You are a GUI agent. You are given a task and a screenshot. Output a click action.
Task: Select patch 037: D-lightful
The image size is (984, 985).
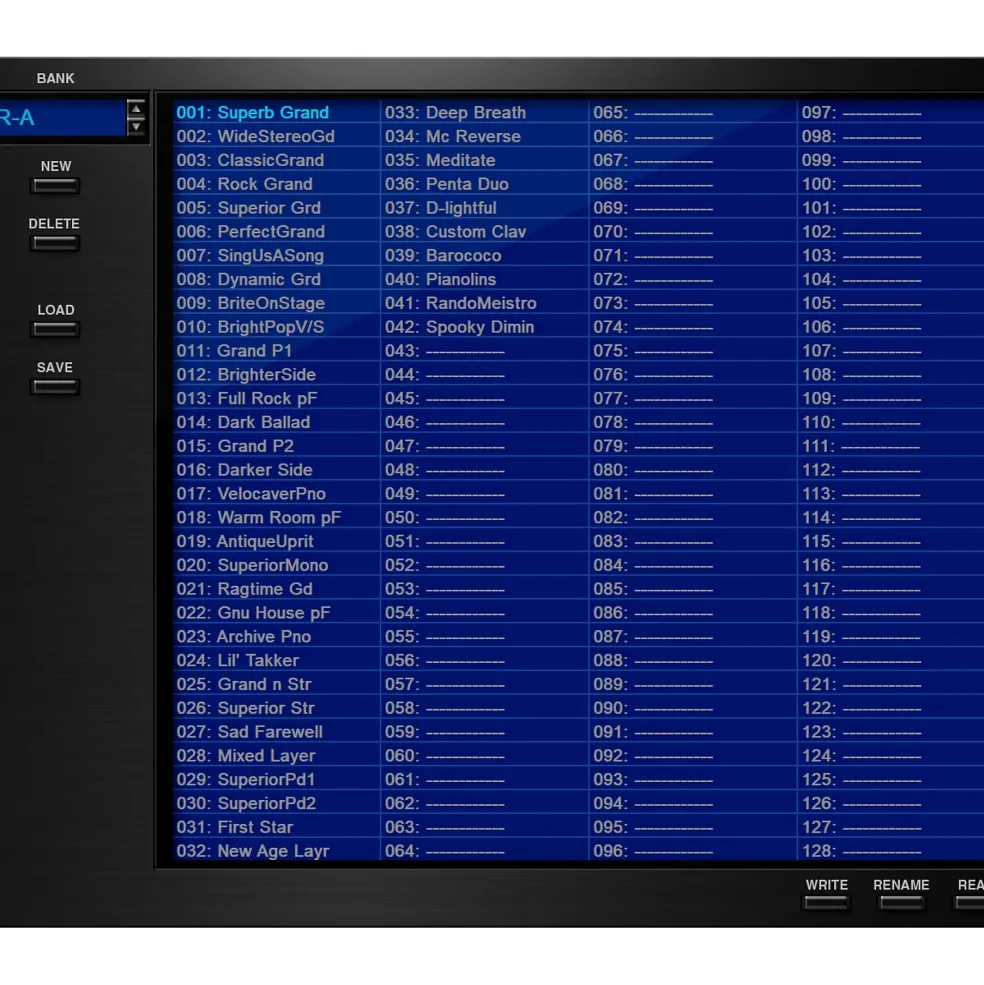(484, 208)
